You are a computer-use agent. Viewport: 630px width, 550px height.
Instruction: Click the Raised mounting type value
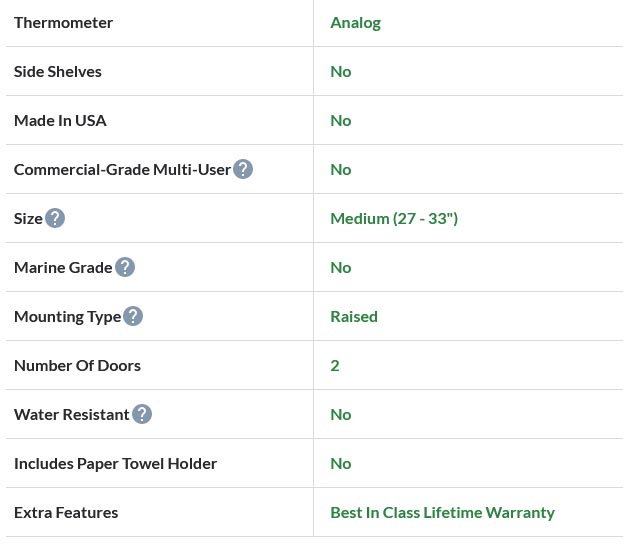pos(354,316)
